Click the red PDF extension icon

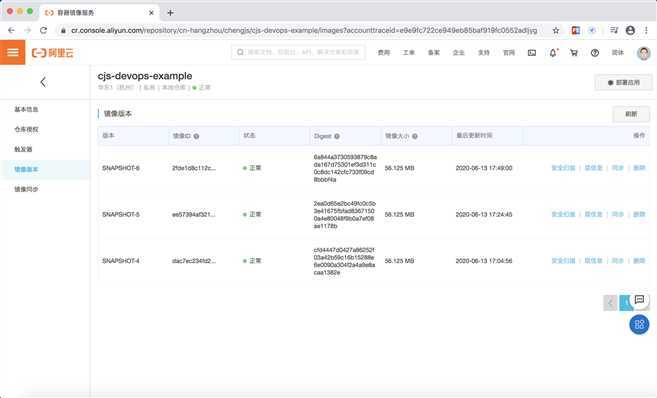[x=576, y=30]
